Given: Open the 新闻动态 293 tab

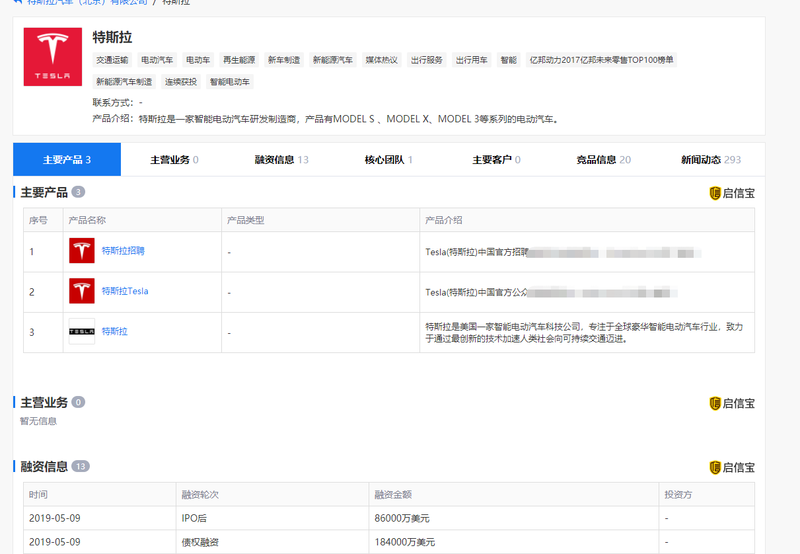Looking at the screenshot, I should 711,160.
